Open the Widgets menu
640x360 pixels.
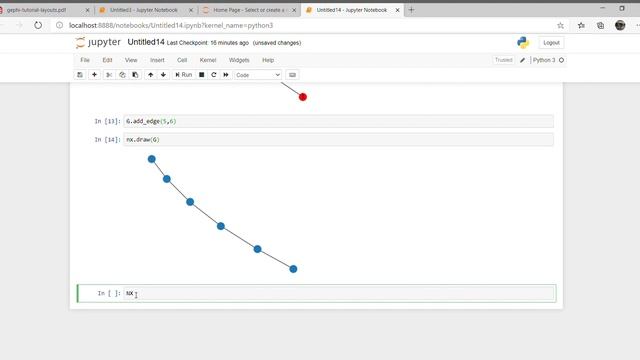coord(239,60)
